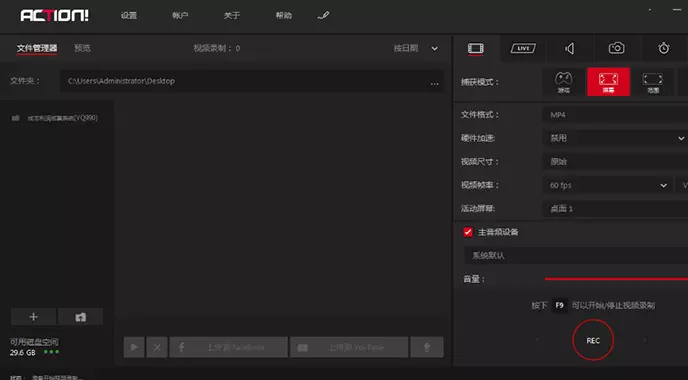Select the gamepad game capture mode
688x380 pixels.
[x=563, y=82]
